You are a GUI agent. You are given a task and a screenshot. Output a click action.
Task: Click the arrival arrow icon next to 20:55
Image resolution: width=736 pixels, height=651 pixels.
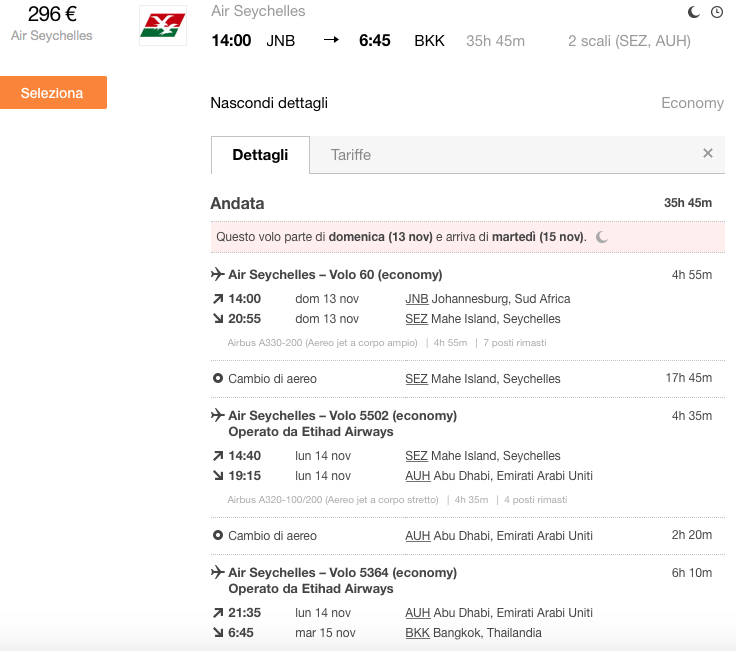(218, 319)
